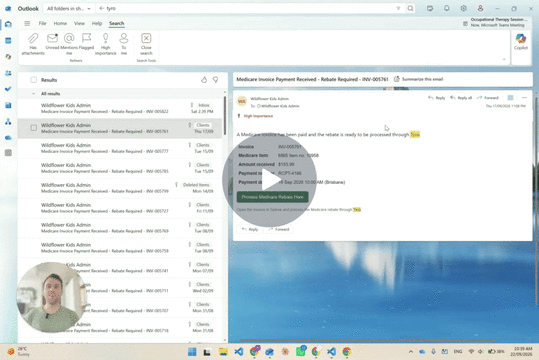Click the Reply button below the message body

tap(250, 229)
